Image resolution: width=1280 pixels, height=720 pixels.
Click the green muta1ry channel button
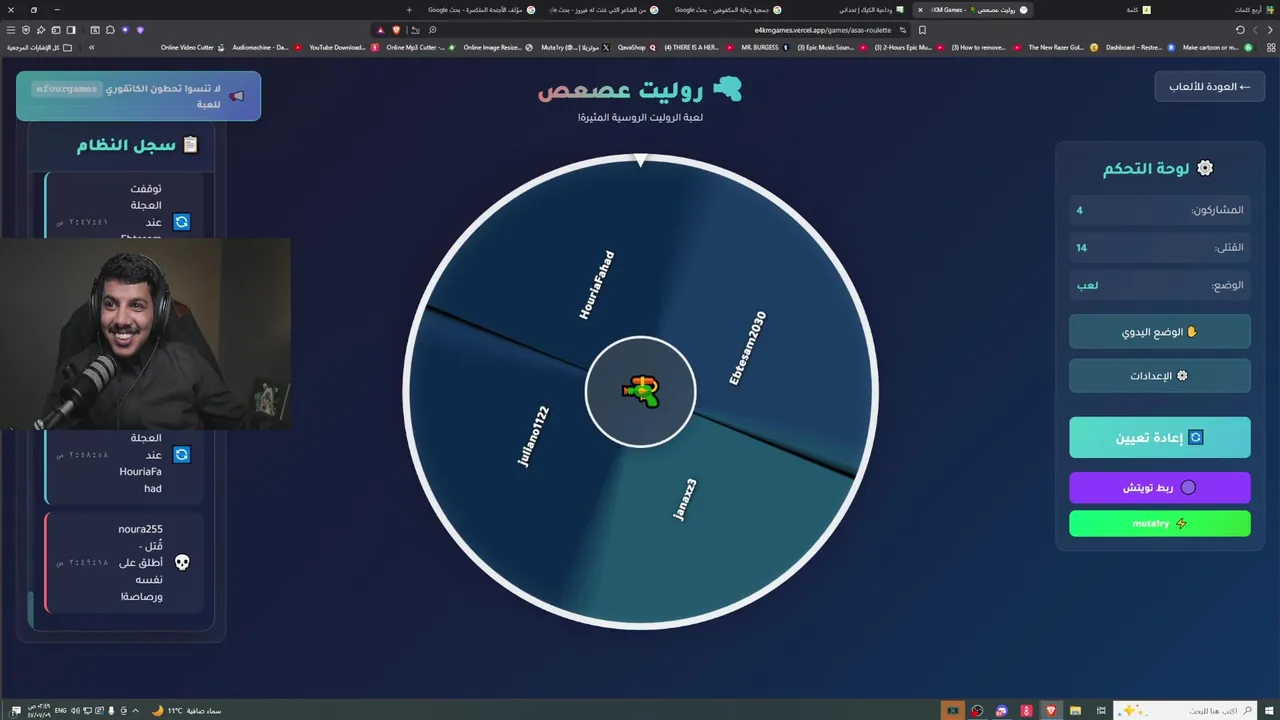[1160, 524]
